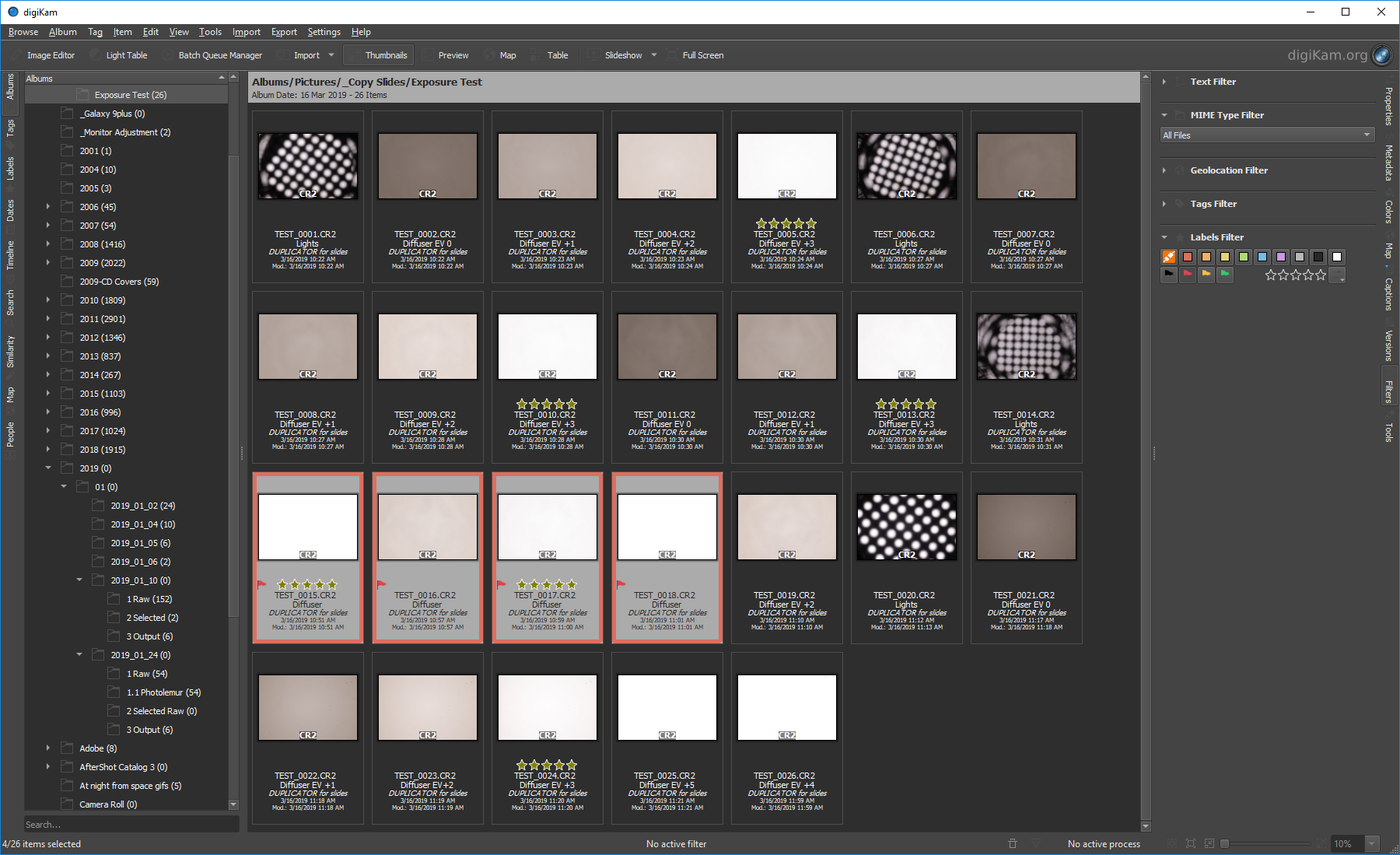Open the Tools menu

(x=210, y=32)
